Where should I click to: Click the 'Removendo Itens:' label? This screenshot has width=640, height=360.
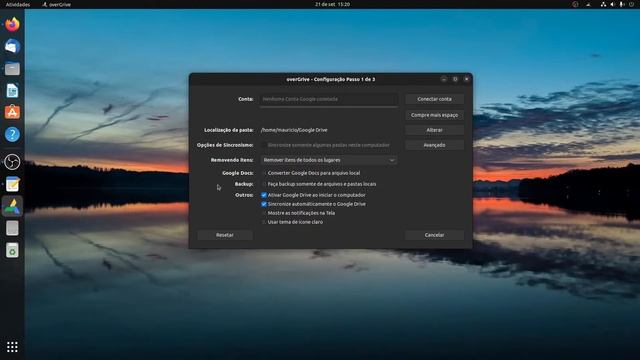tap(232, 160)
